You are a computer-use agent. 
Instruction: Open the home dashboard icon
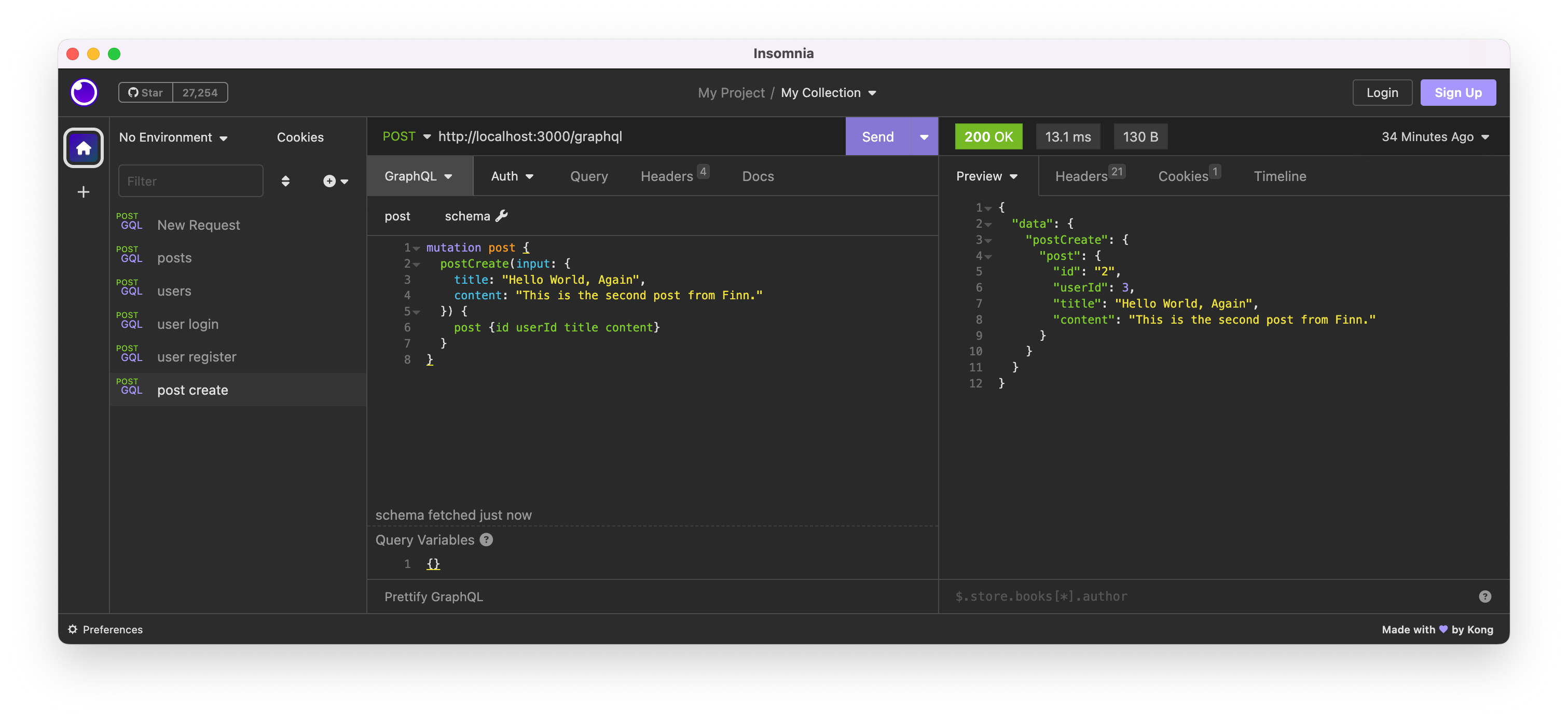(x=84, y=148)
